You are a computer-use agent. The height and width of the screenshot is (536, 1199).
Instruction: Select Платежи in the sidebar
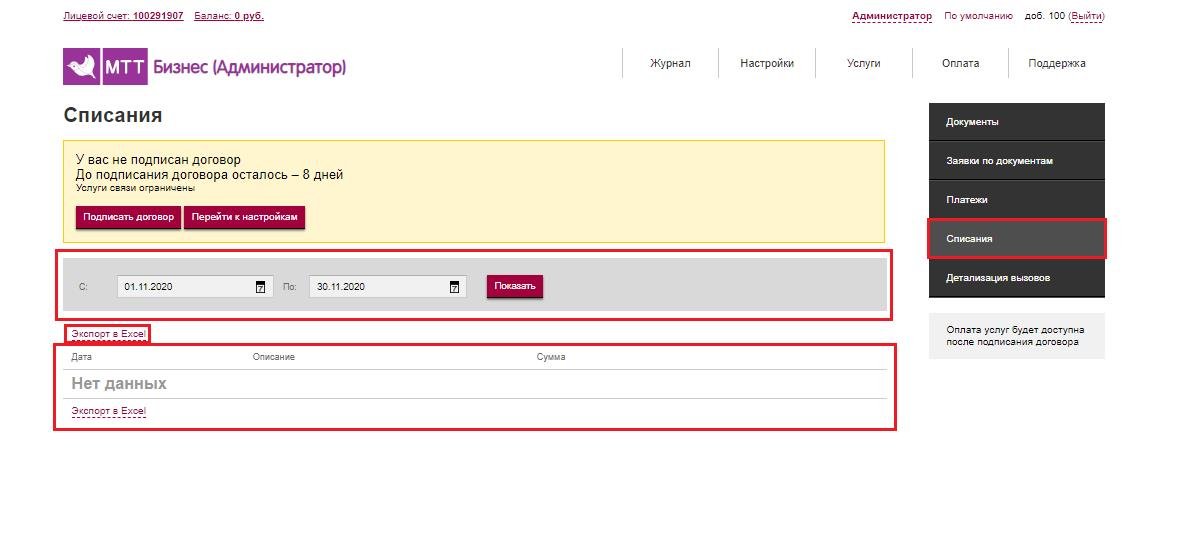[1017, 200]
